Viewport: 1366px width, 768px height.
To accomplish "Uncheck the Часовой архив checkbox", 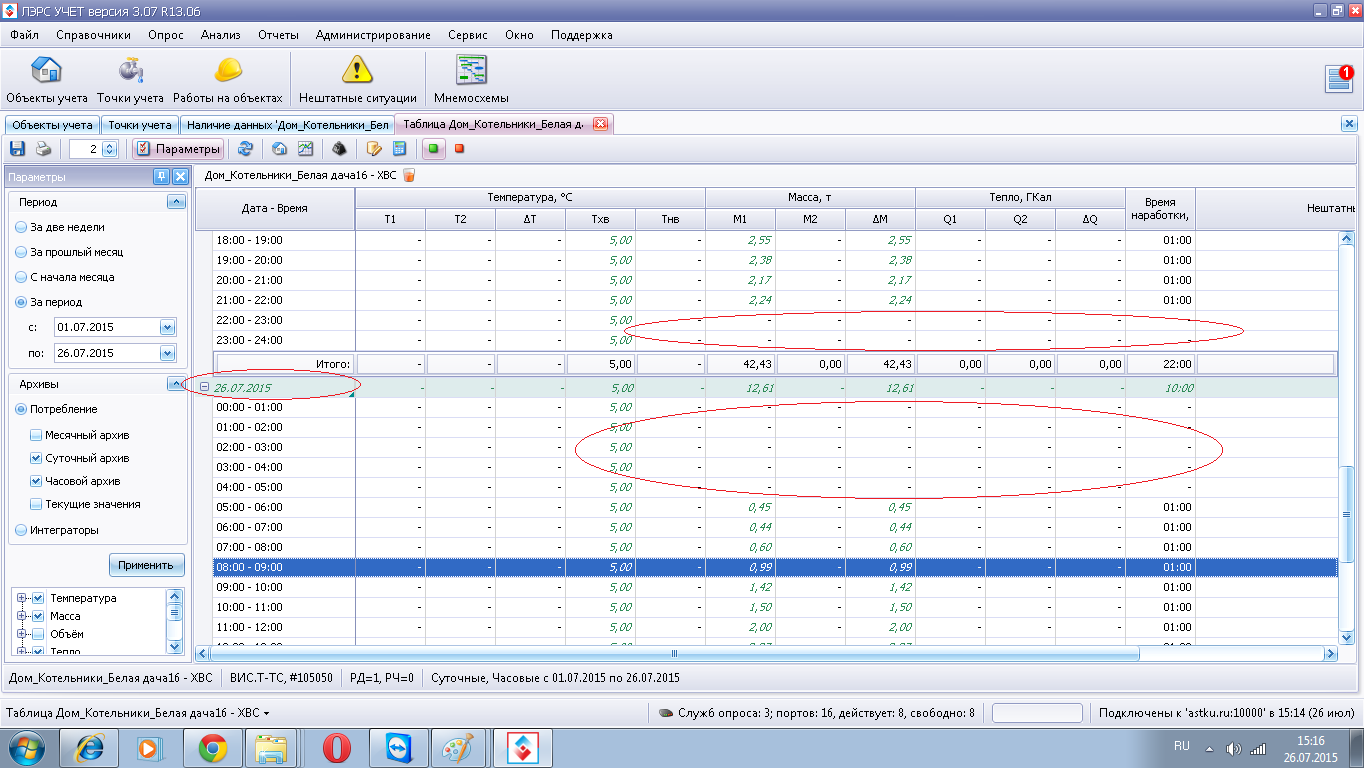I will 36,481.
